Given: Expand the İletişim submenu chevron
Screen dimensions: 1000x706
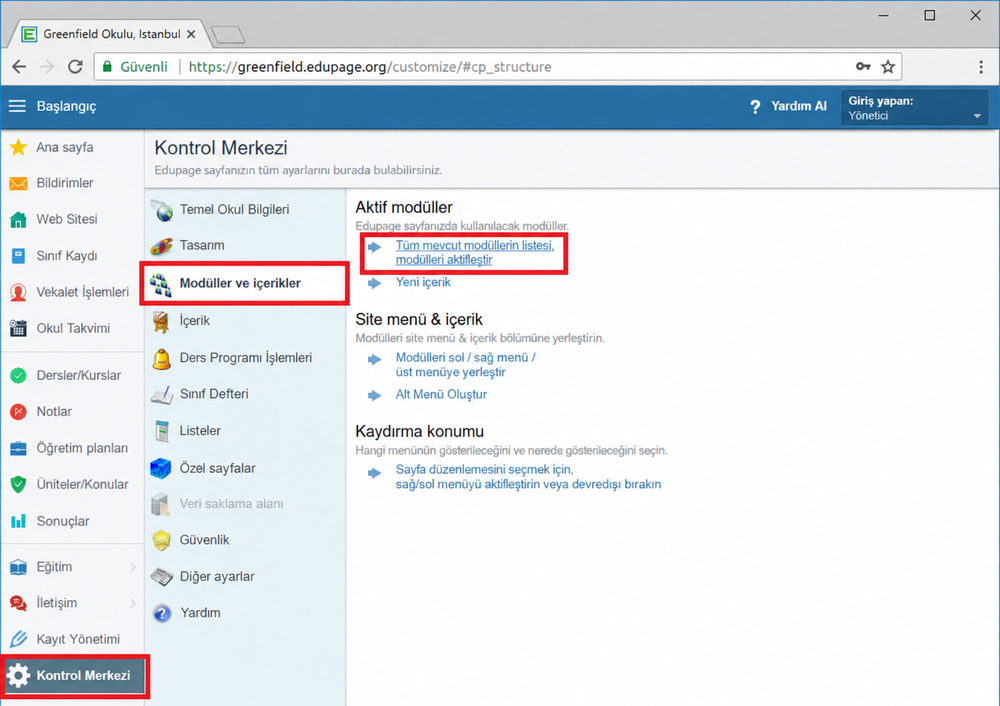Looking at the screenshot, I should [133, 603].
